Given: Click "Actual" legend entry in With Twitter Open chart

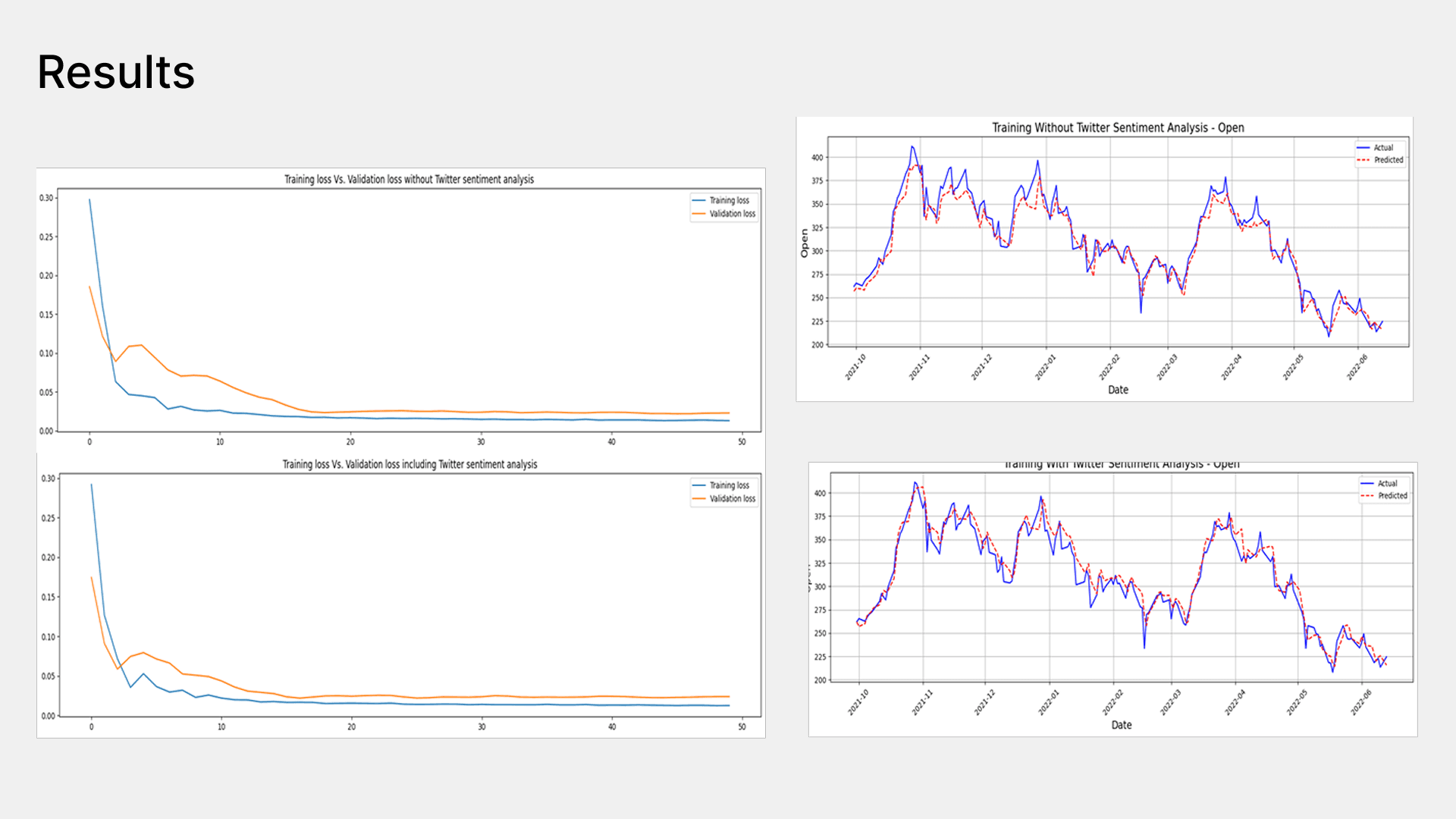Looking at the screenshot, I should [1387, 483].
